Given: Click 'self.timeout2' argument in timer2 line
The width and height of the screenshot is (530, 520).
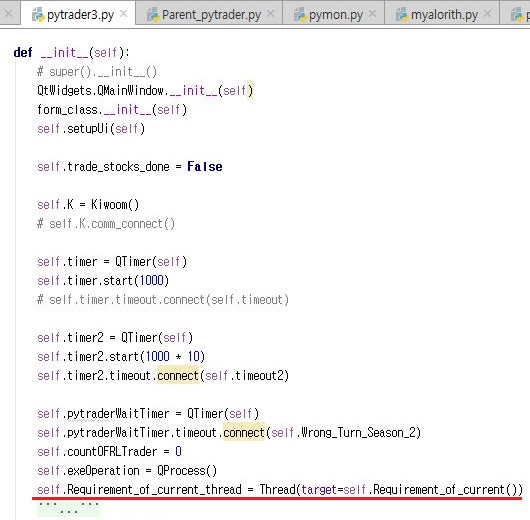Looking at the screenshot, I should pos(244,376).
